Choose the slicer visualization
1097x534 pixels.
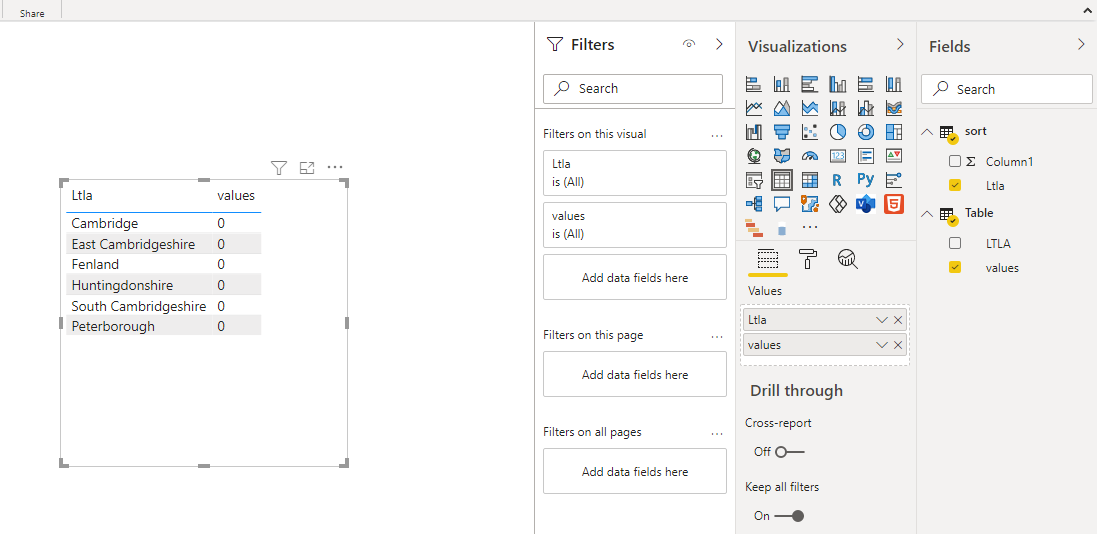(x=753, y=180)
